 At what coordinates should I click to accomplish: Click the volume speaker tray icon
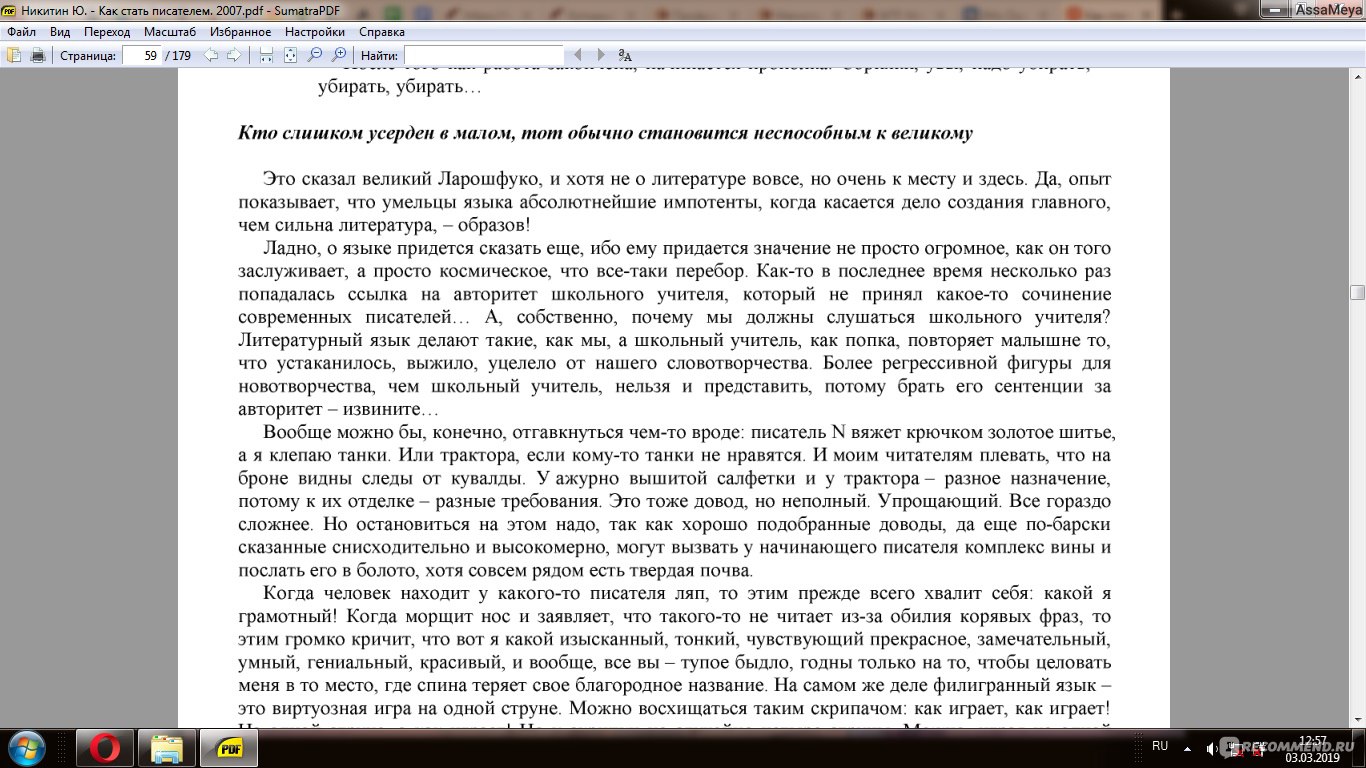click(x=1212, y=747)
